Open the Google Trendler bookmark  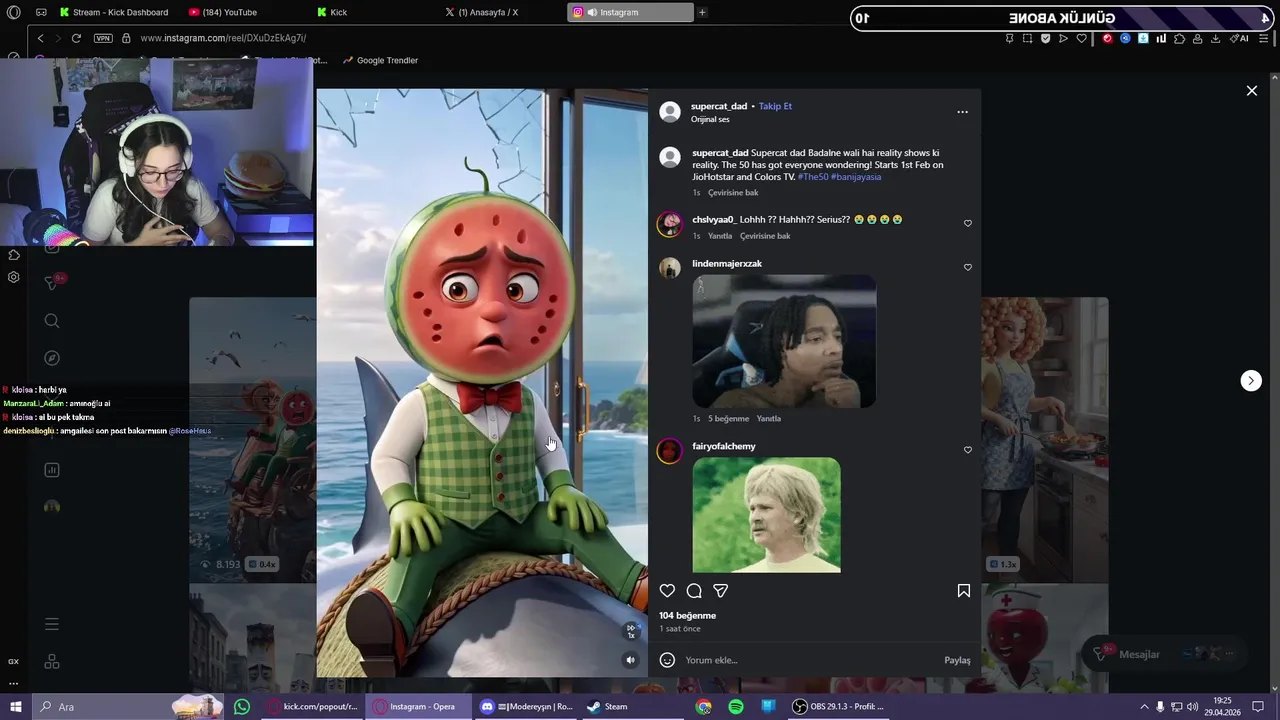(380, 60)
